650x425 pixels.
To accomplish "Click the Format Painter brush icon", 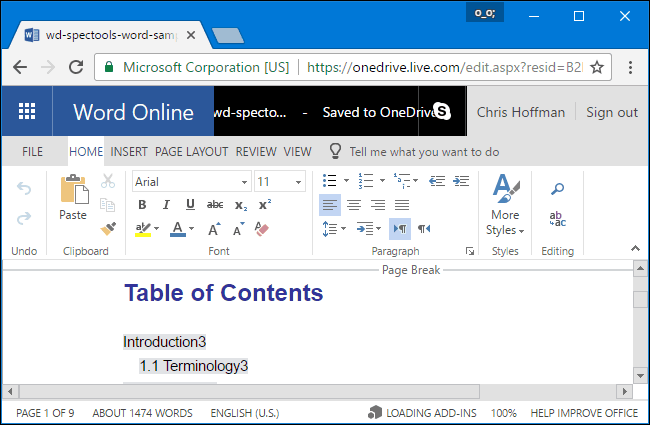I will point(108,229).
